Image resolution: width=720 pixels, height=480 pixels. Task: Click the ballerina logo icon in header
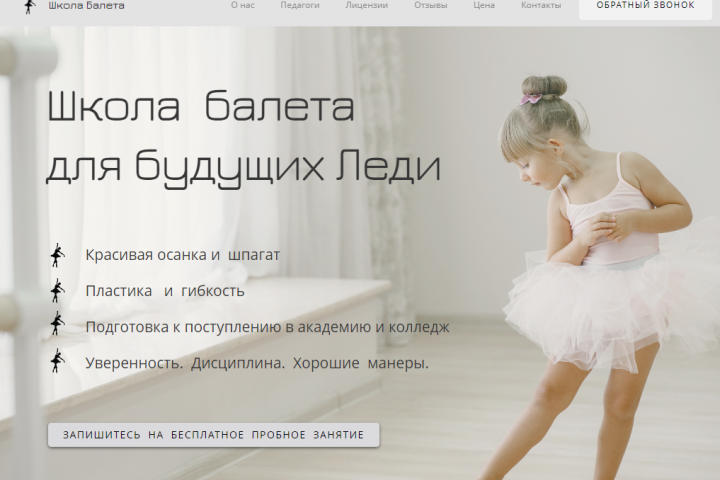pos(29,6)
